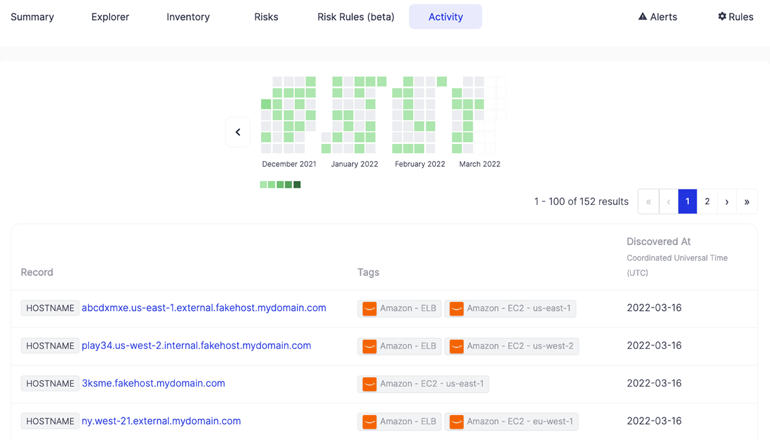Go to previous months with the calendar back arrow
Image resolution: width=770 pixels, height=440 pixels.
(x=238, y=132)
